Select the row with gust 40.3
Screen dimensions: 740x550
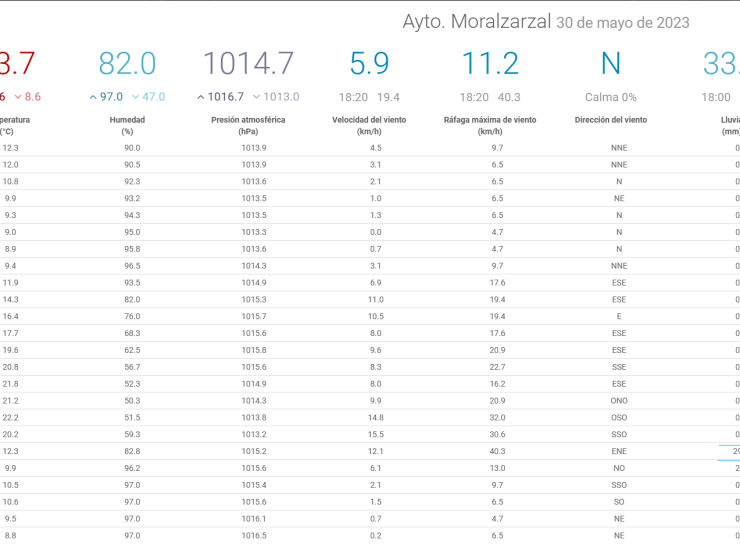[x=370, y=451]
